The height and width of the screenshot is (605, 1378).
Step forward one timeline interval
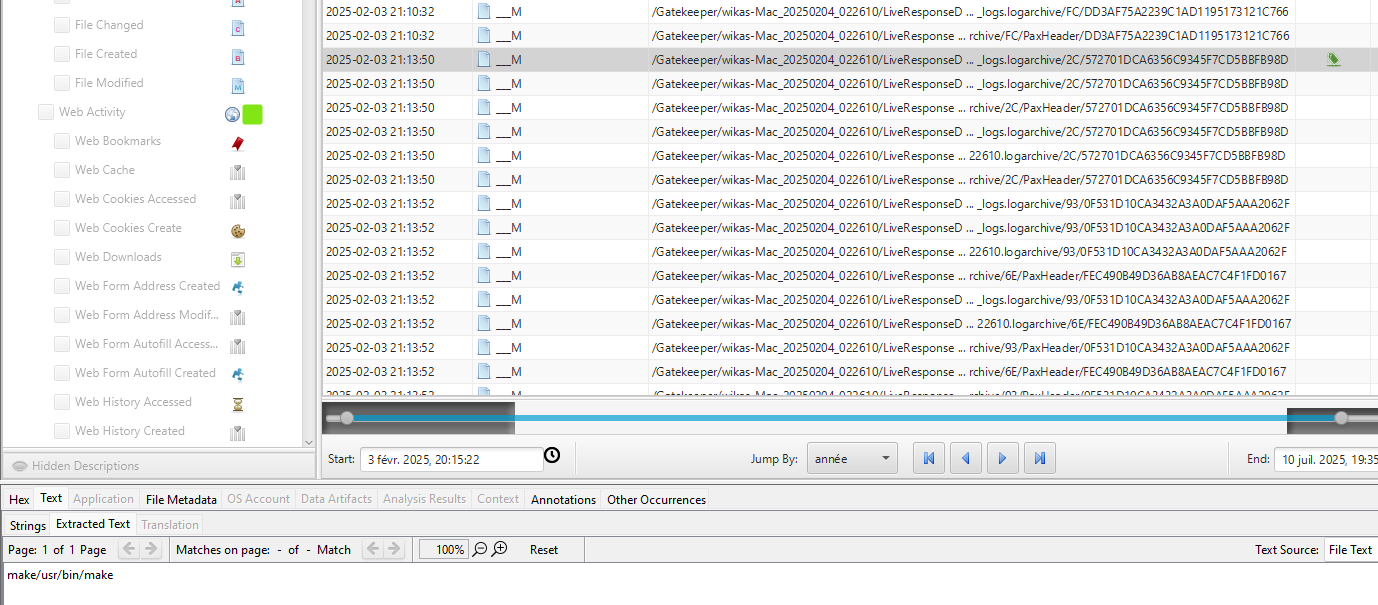pyautogui.click(x=1002, y=459)
